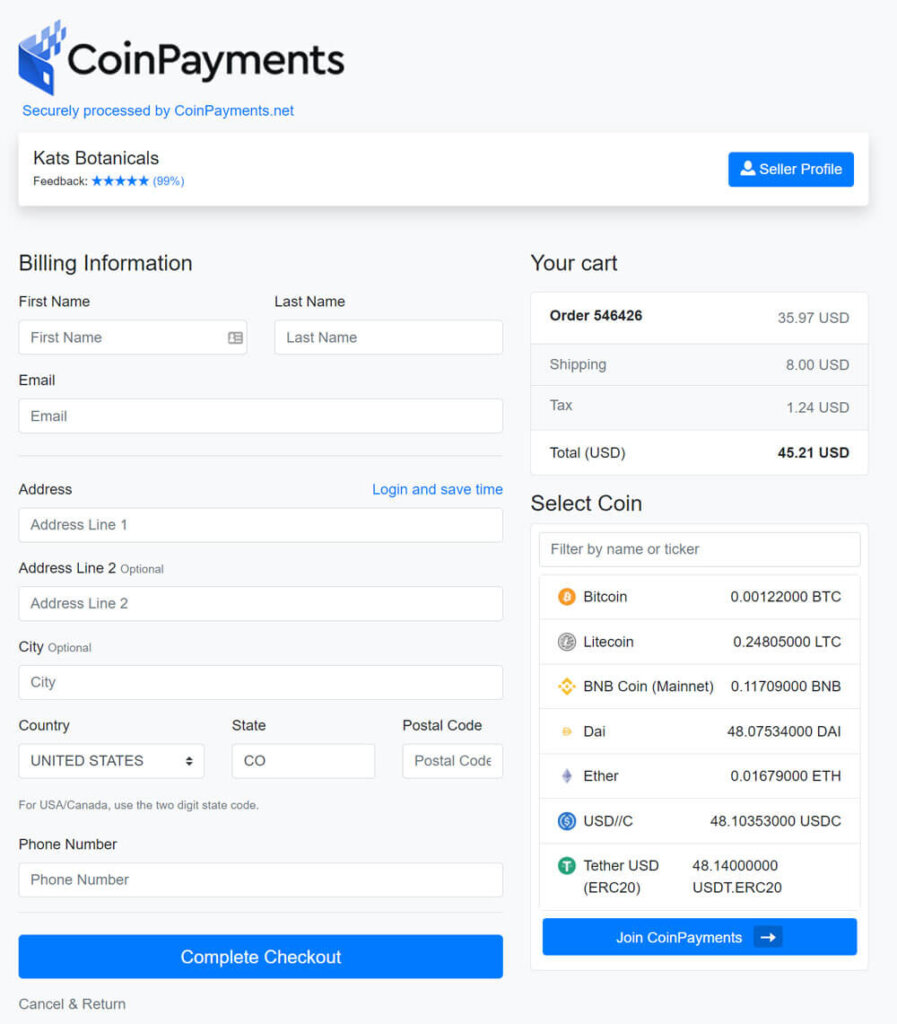The image size is (897, 1024).
Task: Click the Kats Botanicals seller name
Action: coord(96,158)
